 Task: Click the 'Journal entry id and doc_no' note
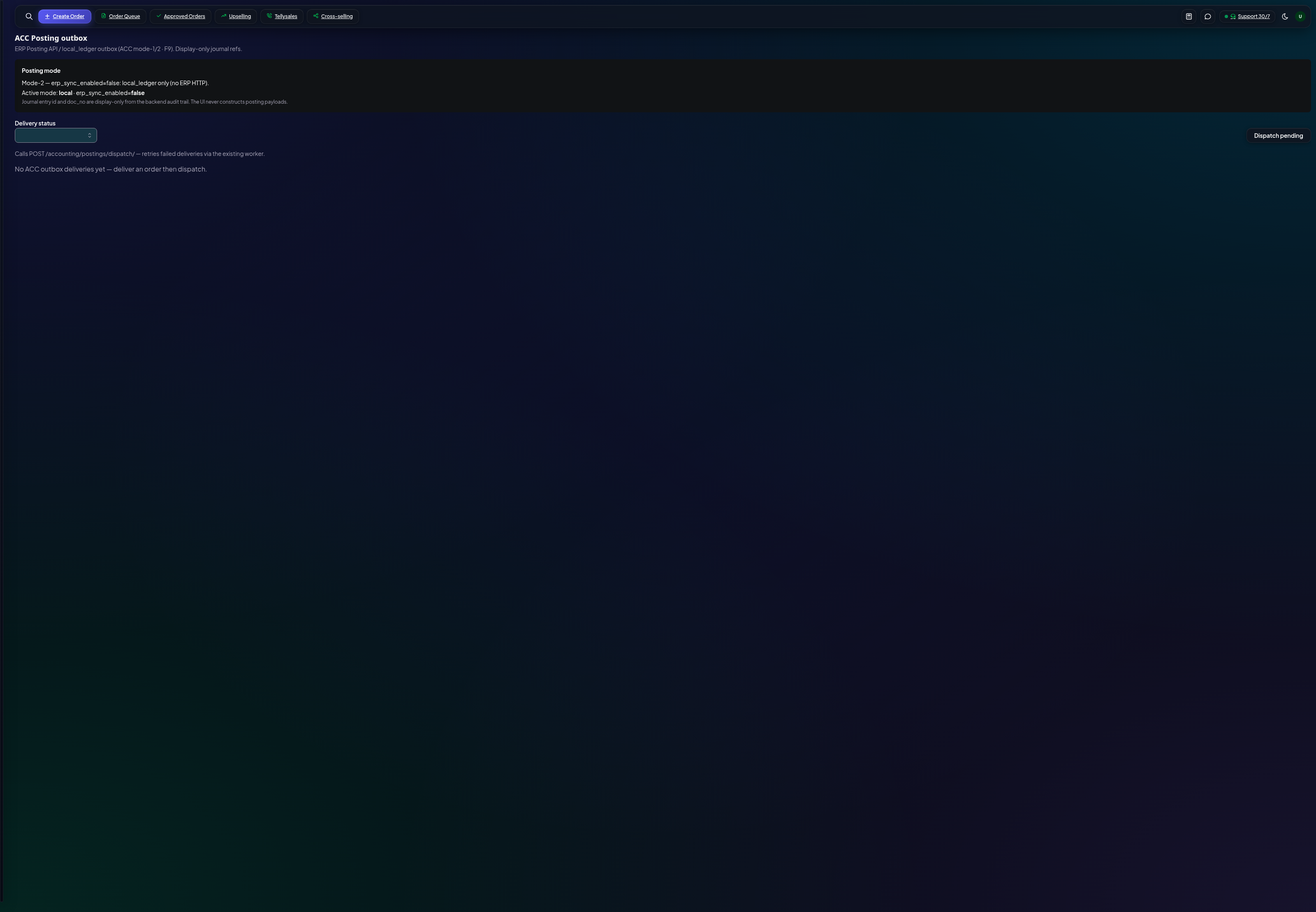click(155, 102)
